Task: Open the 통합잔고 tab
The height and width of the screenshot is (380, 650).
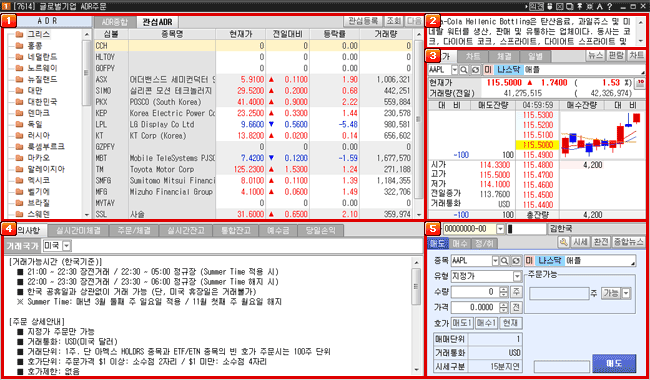Action: tap(236, 231)
